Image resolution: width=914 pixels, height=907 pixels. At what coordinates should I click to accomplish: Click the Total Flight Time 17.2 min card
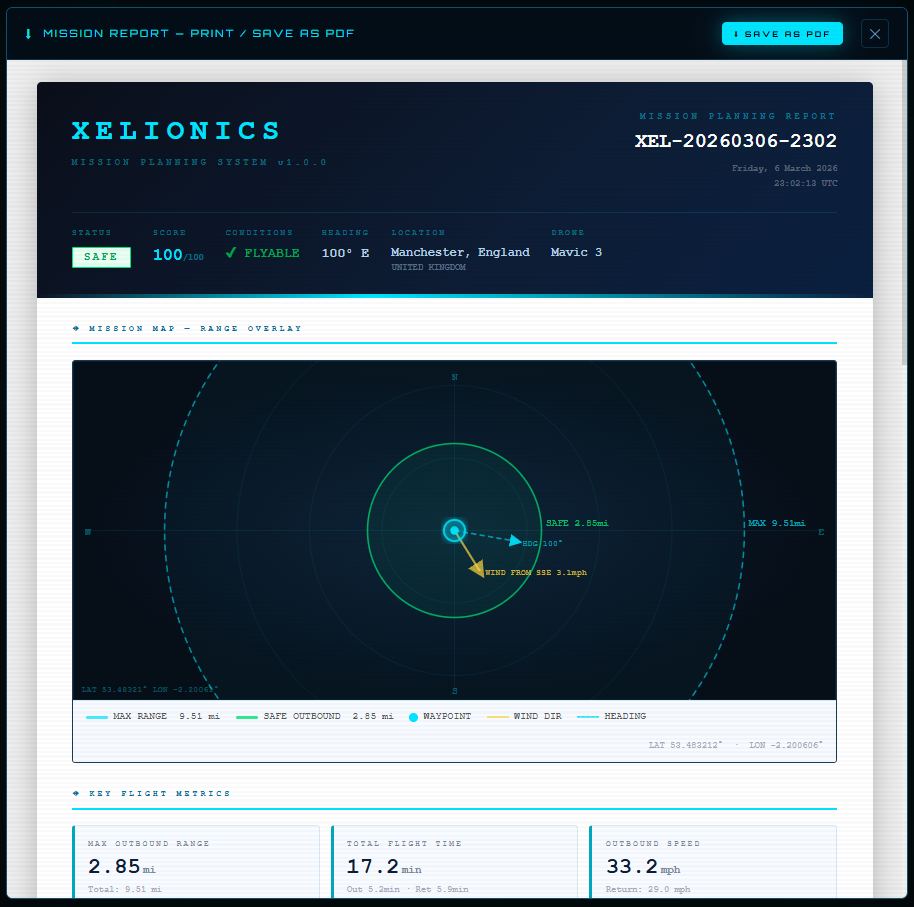tap(455, 862)
